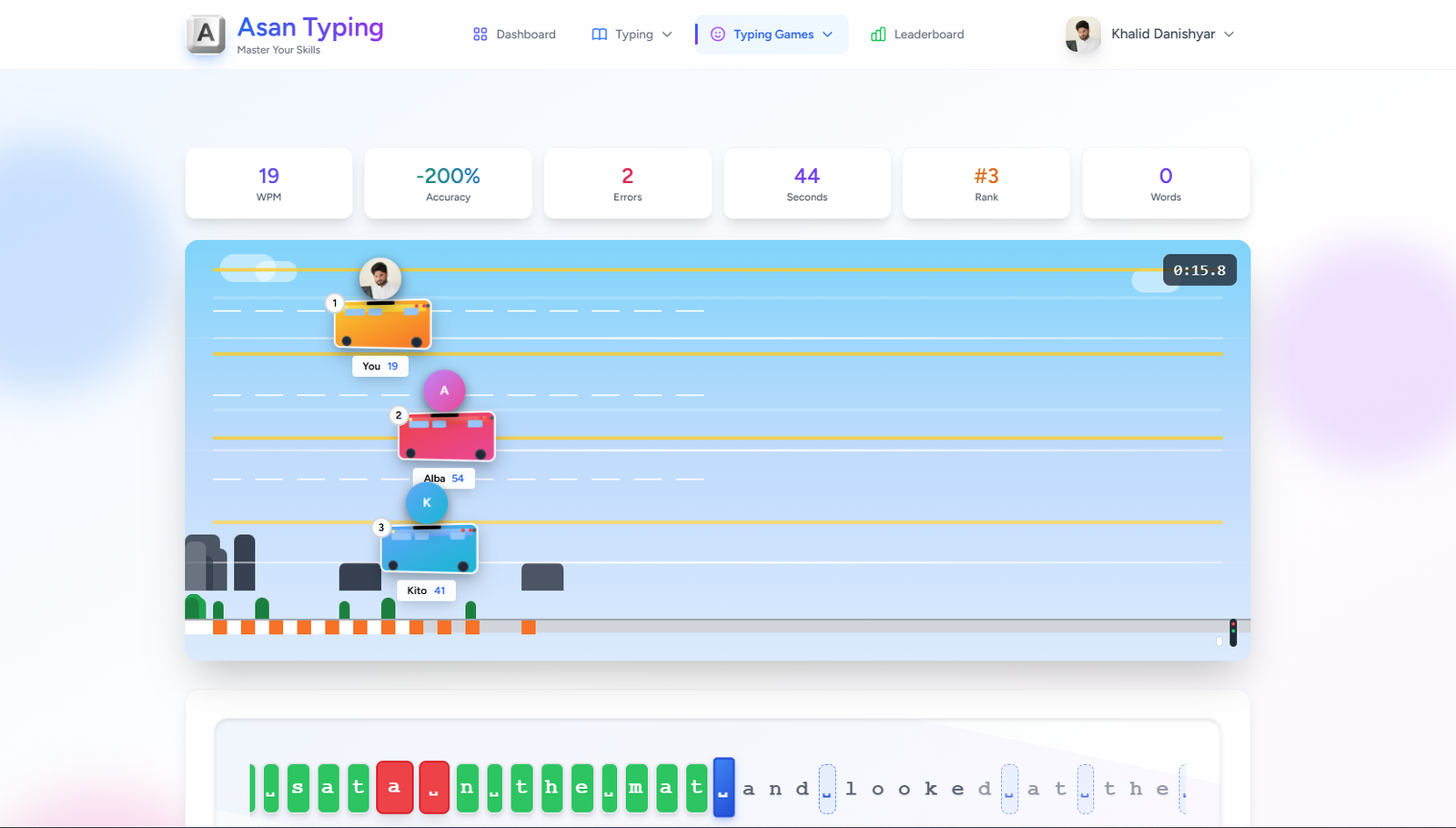Click the 'Master Your Skills' tagline
The width and height of the screenshot is (1456, 828).
click(x=278, y=50)
